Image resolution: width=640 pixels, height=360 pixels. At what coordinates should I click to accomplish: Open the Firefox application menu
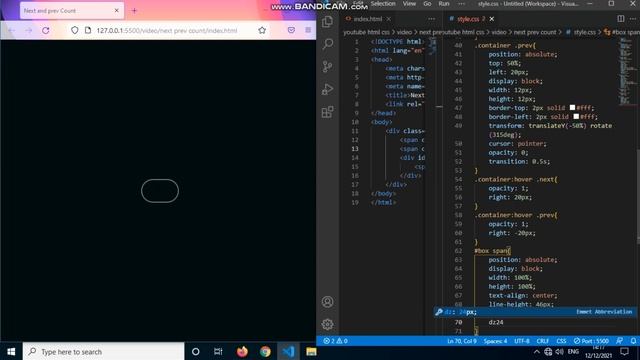click(308, 30)
